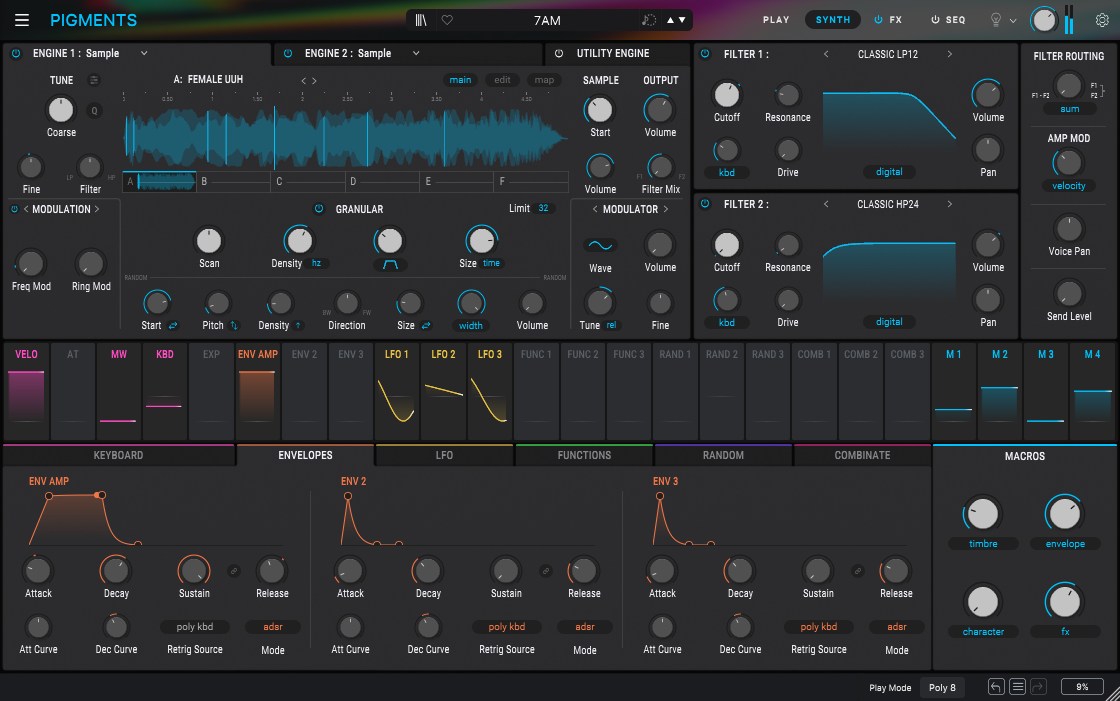This screenshot has width=1120, height=701.
Task: Favorite the 7AM preset with the heart
Action: tap(447, 20)
